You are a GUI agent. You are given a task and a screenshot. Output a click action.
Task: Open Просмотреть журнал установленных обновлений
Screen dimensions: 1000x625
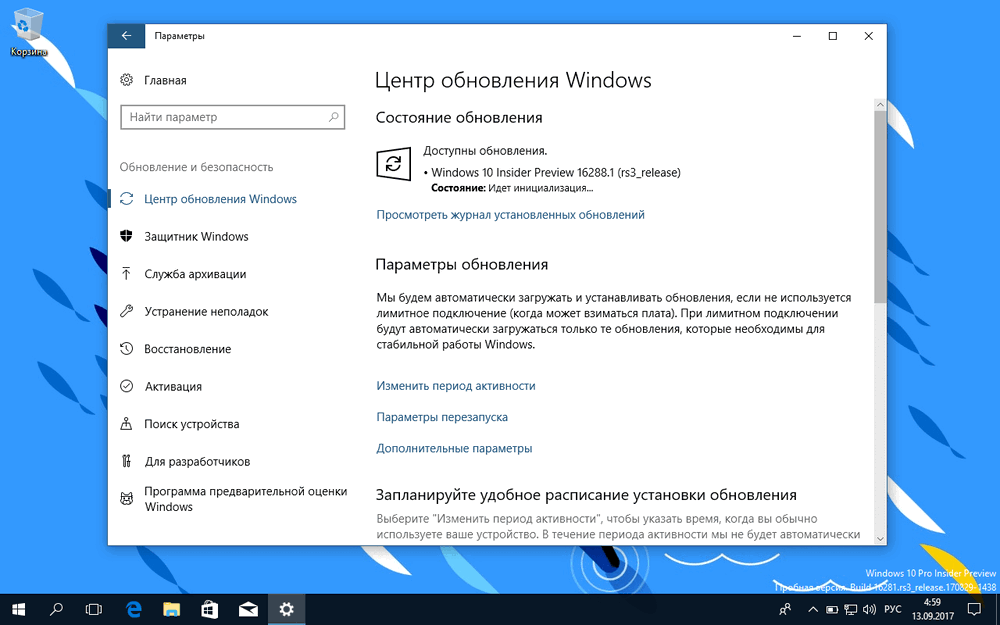pos(510,214)
